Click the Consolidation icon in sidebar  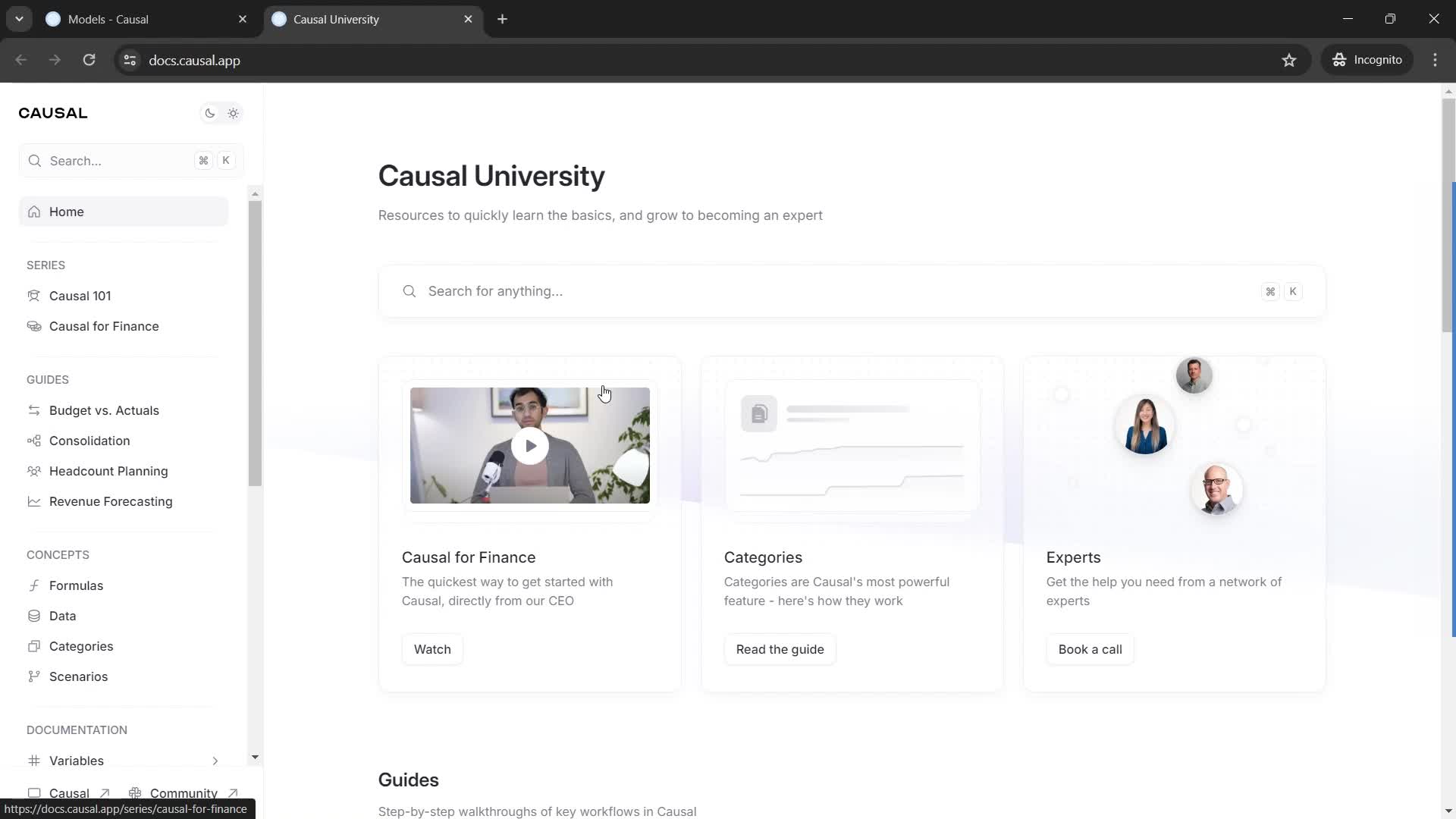(x=34, y=441)
